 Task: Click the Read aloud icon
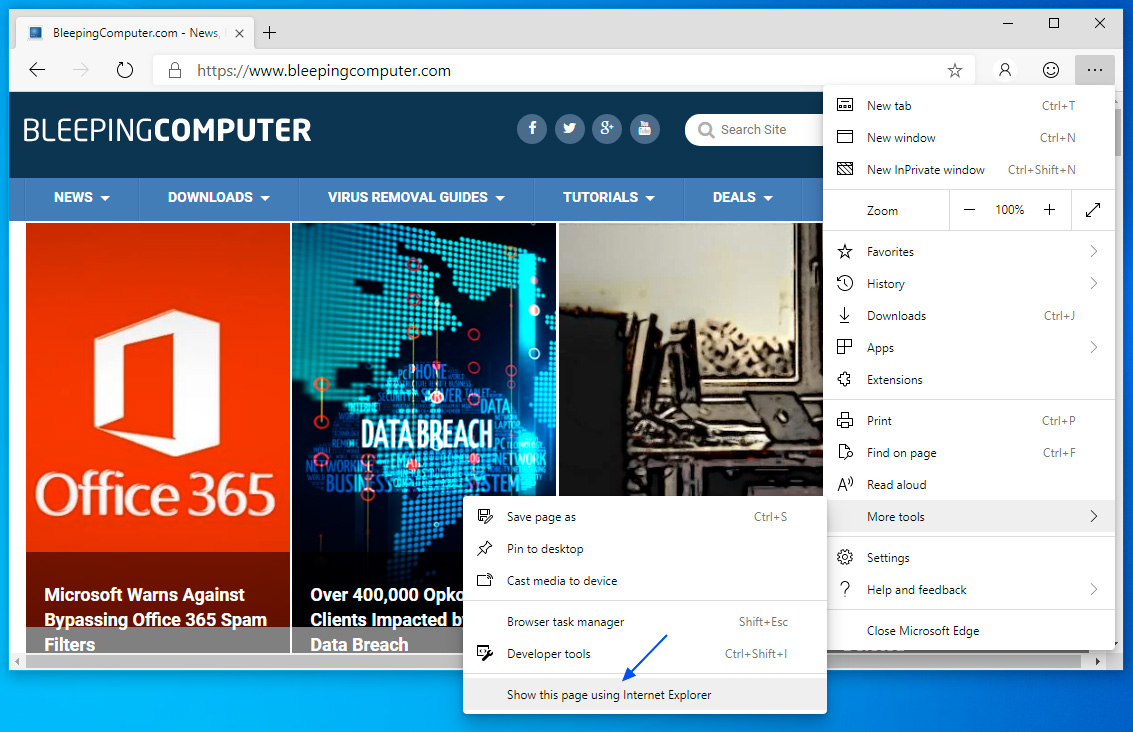click(x=845, y=484)
